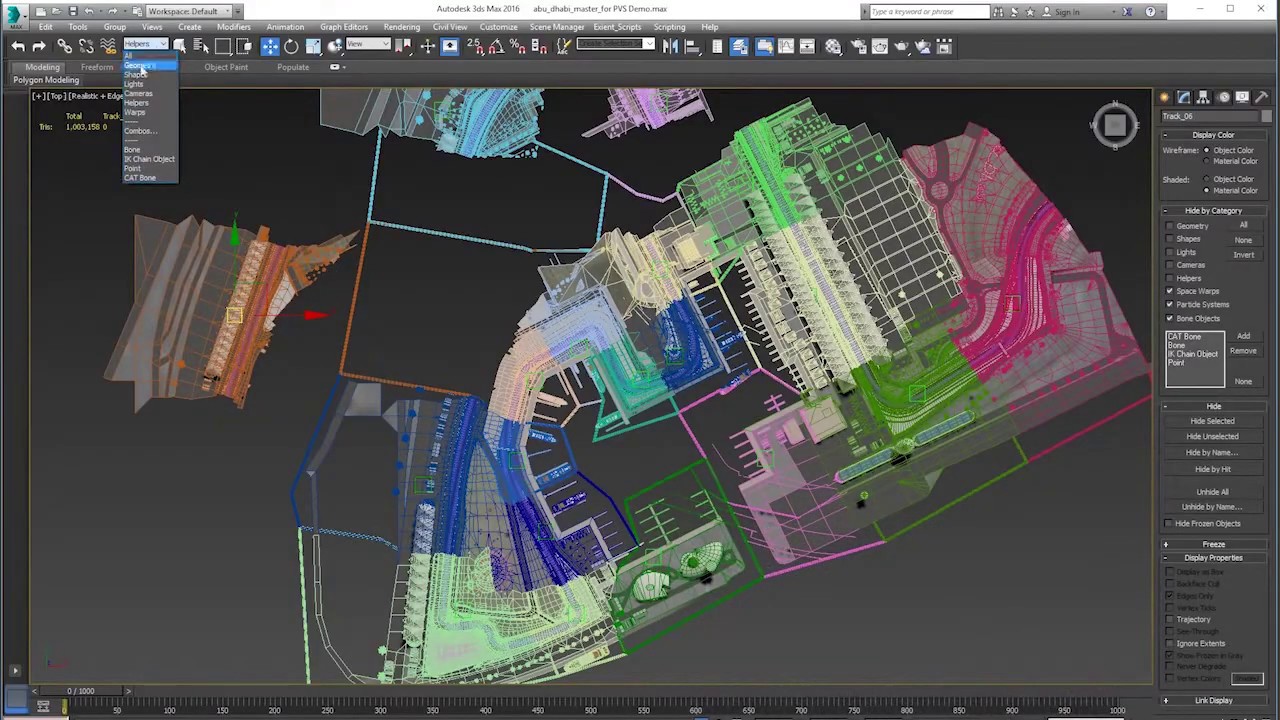Switch to the Object Paint ribbon tab
Screen dimensions: 1280x720
(226, 67)
